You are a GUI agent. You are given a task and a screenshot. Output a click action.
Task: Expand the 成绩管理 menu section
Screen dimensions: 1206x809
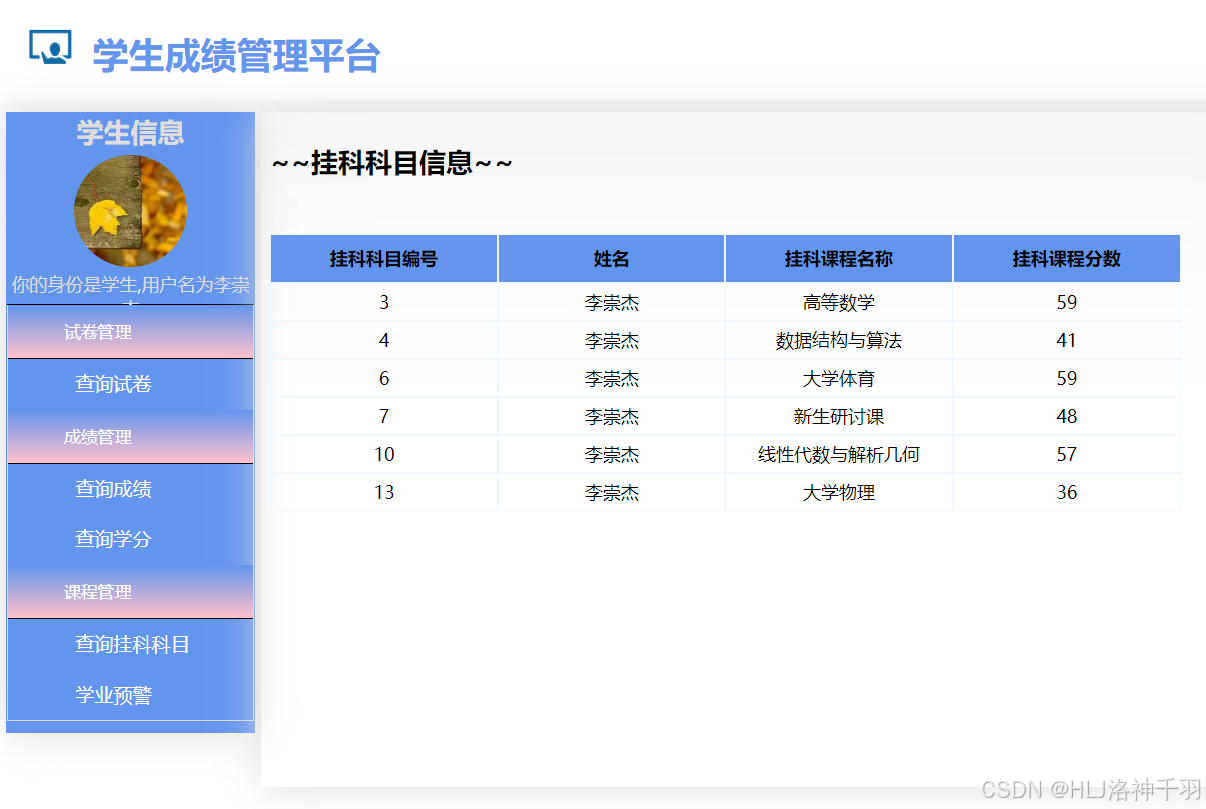[x=130, y=437]
